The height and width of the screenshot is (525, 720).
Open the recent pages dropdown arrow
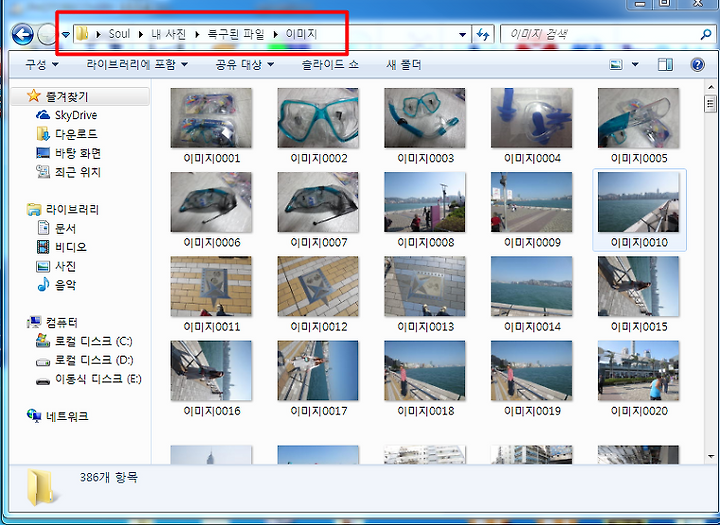pyautogui.click(x=66, y=34)
